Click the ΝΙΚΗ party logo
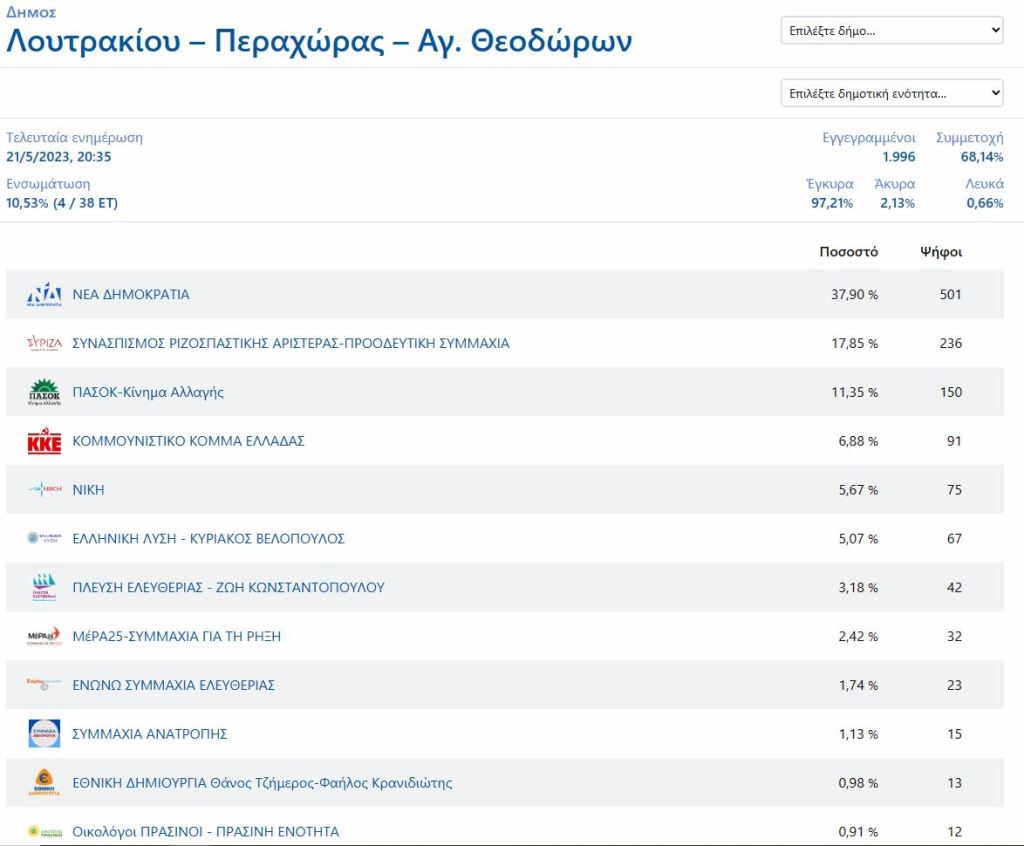Viewport: 1024px width, 846px height. click(x=44, y=490)
